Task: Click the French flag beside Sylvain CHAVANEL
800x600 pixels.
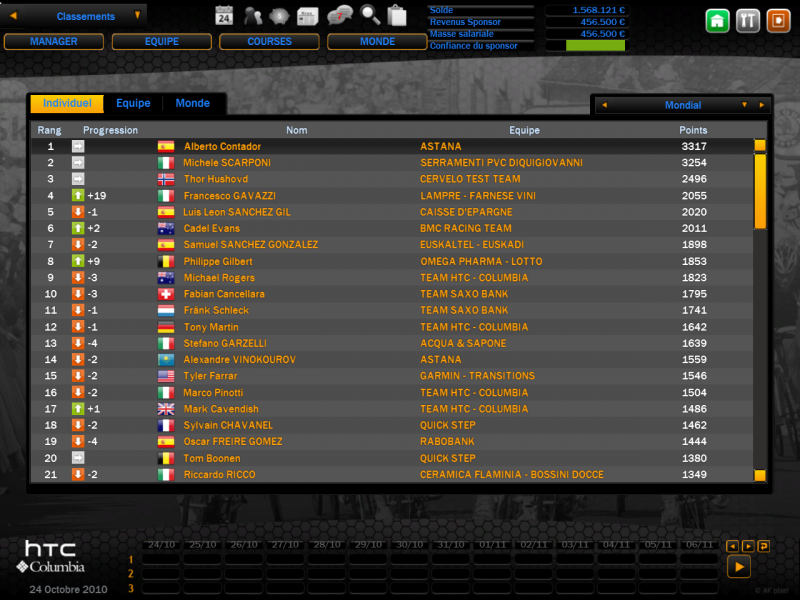Action: point(166,425)
